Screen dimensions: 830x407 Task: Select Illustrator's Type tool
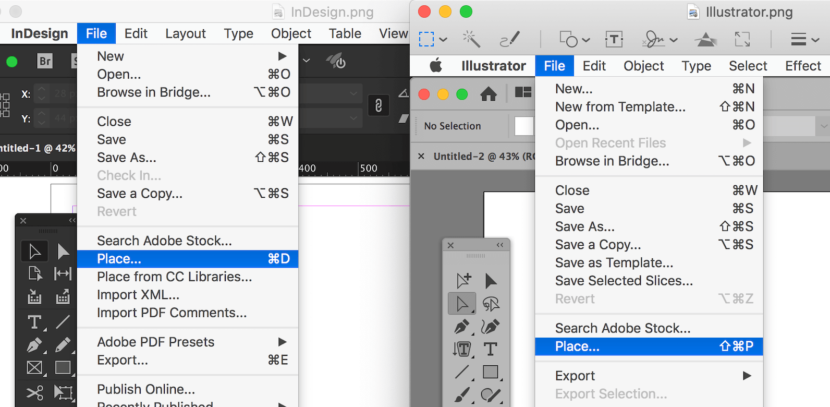490,349
